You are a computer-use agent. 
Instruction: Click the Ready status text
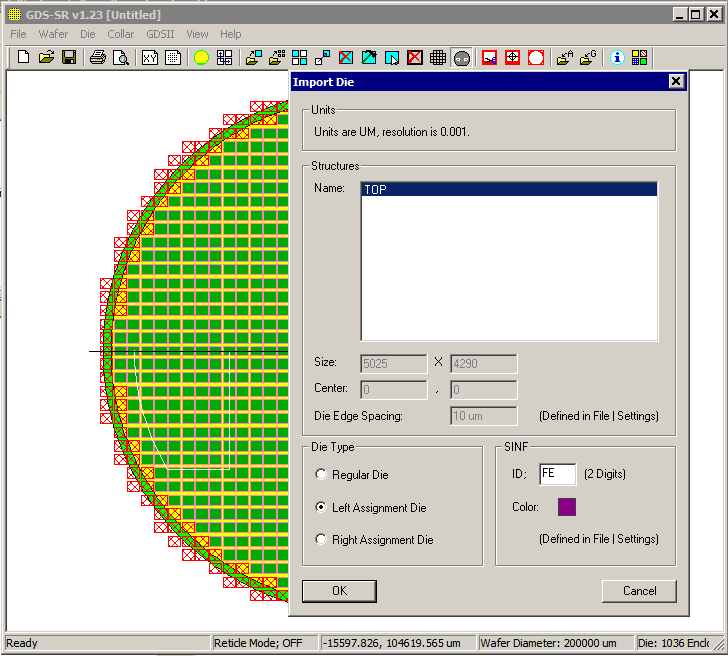pos(22,643)
